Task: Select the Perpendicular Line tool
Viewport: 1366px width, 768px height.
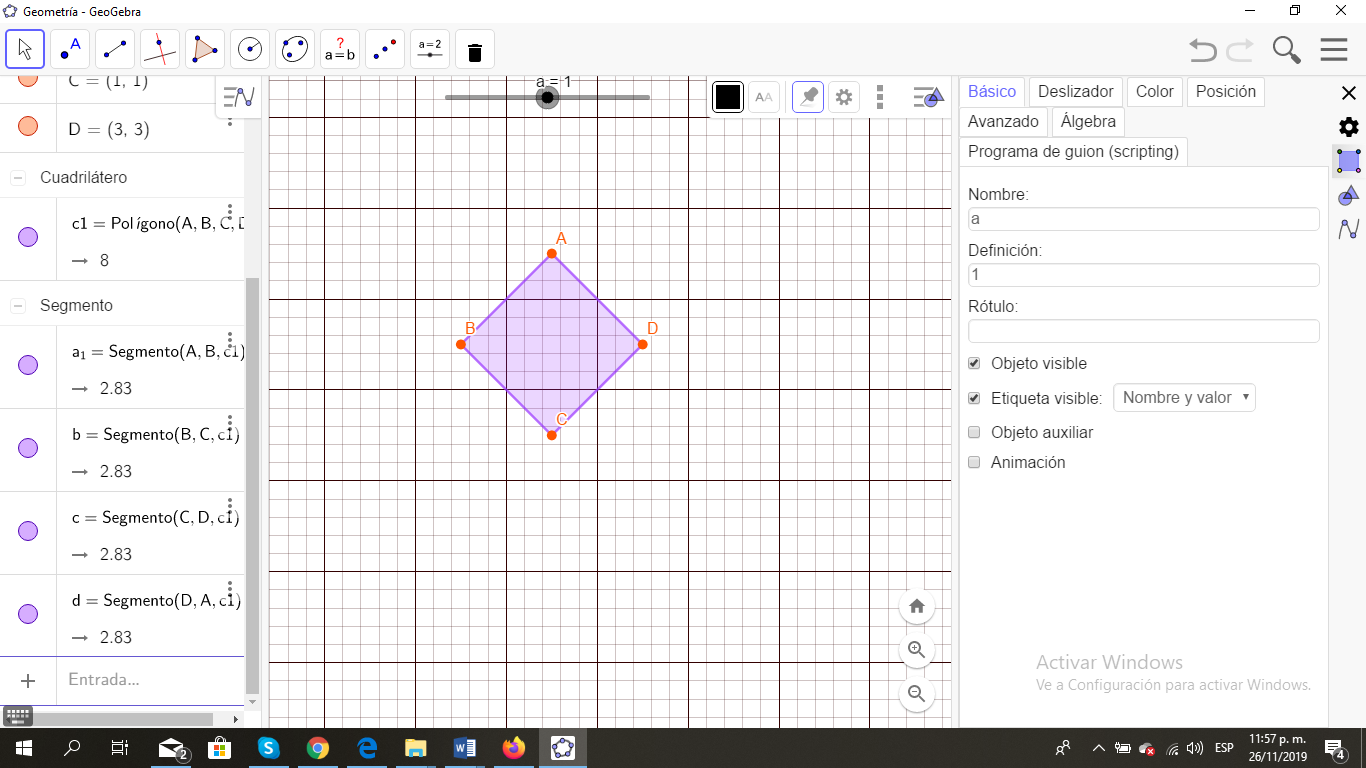Action: pyautogui.click(x=160, y=48)
